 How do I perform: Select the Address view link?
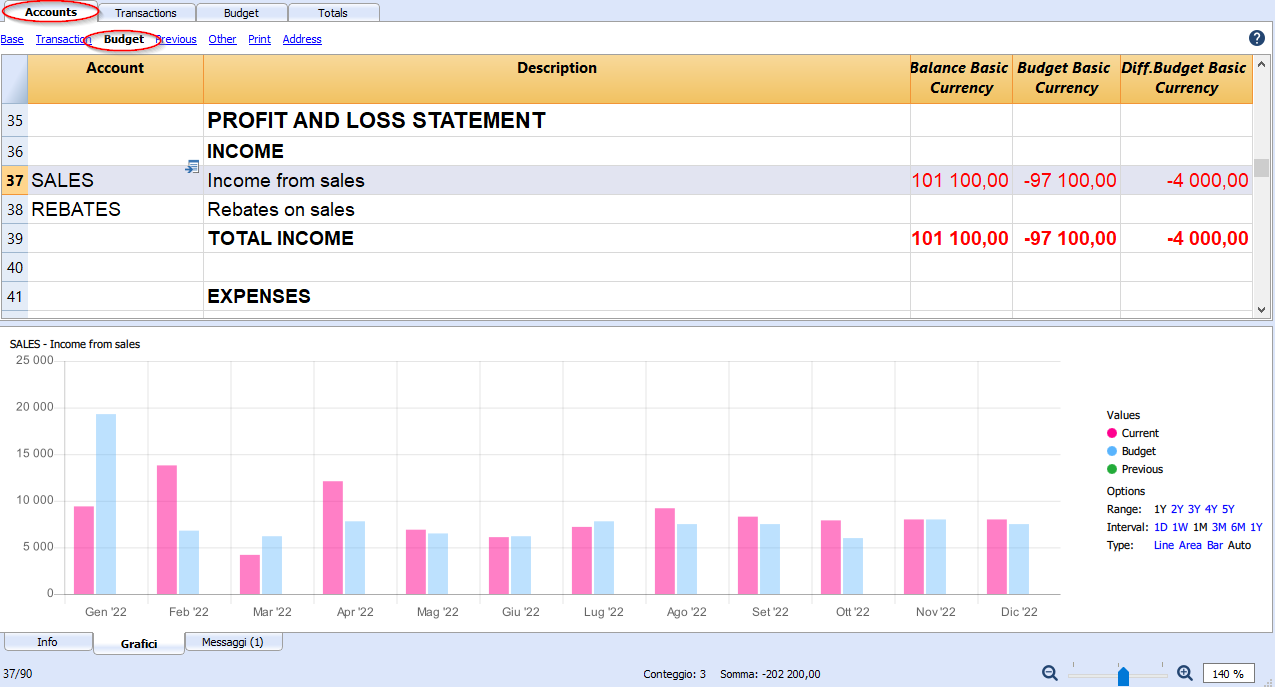click(x=302, y=39)
